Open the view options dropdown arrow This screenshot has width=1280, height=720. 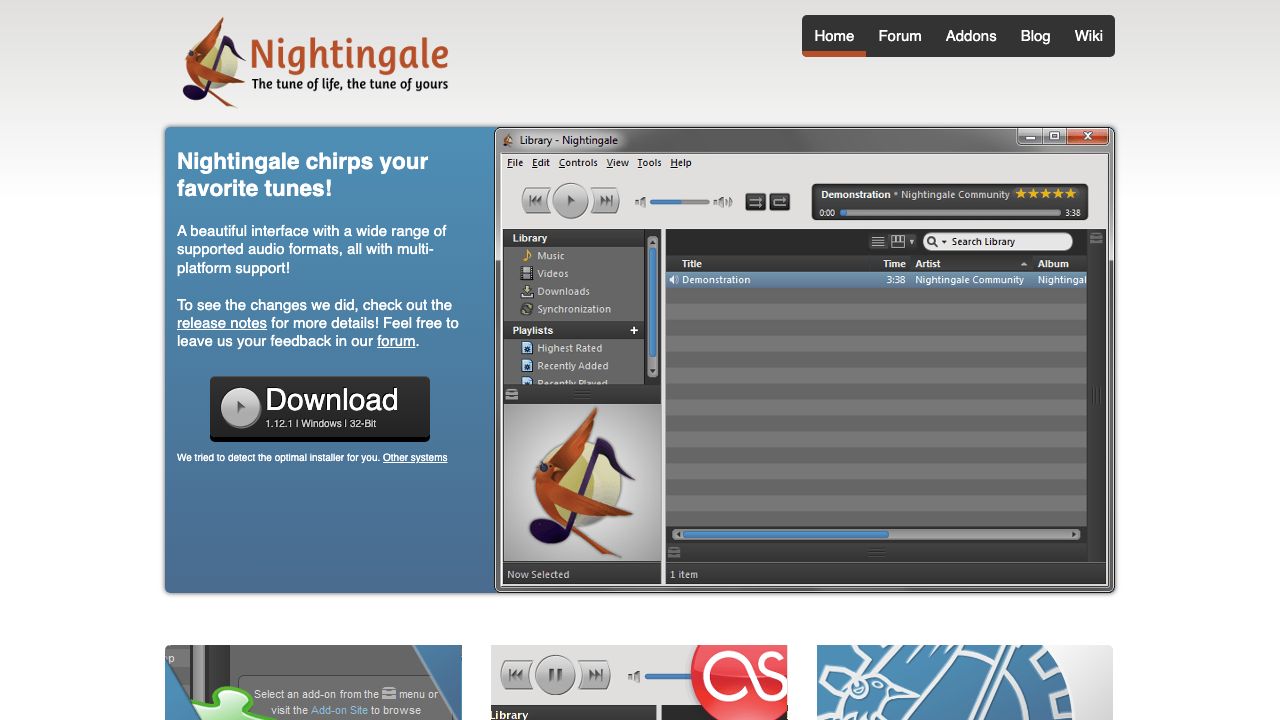911,242
